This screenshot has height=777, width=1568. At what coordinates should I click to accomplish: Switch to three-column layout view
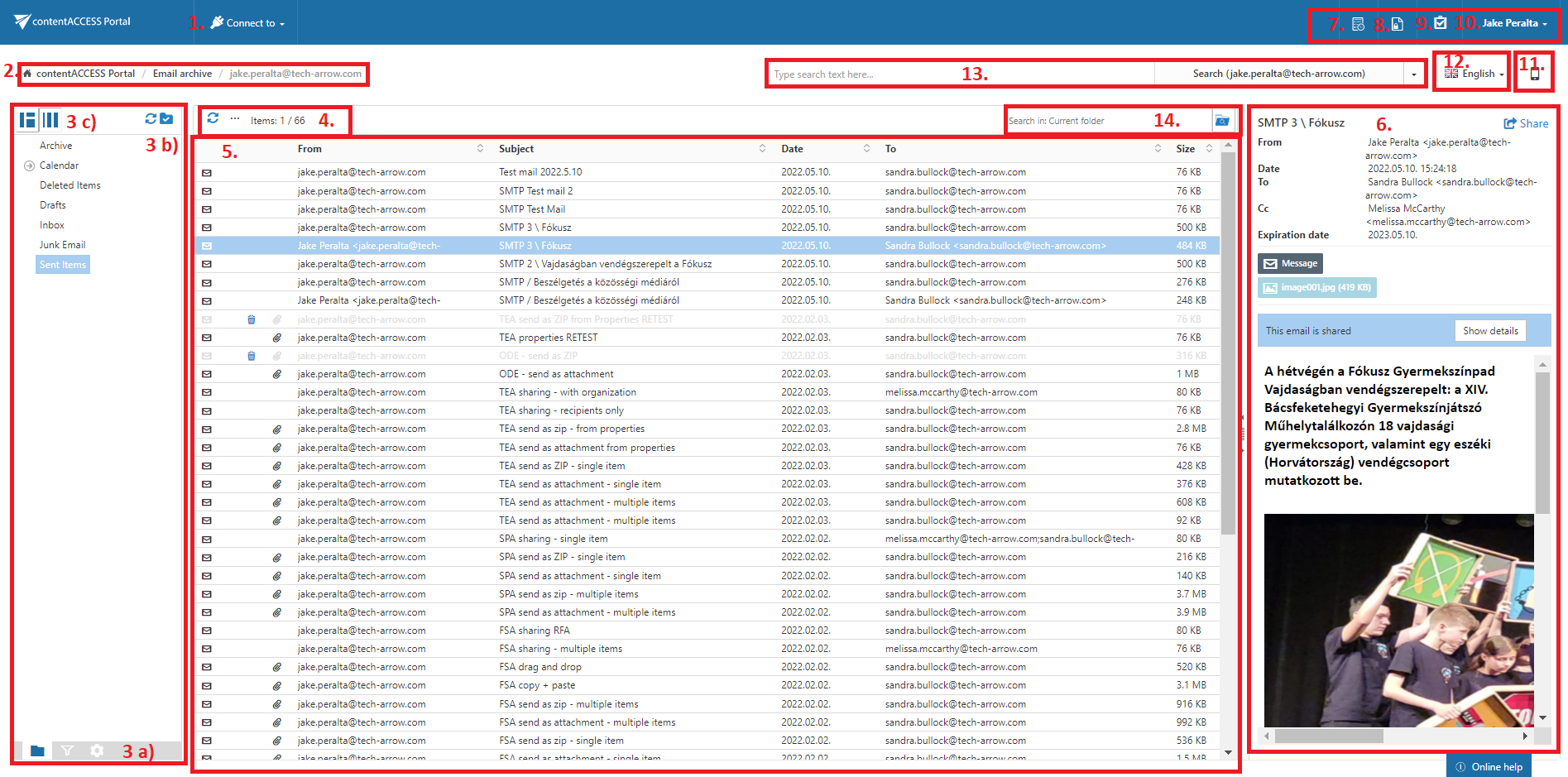50,120
